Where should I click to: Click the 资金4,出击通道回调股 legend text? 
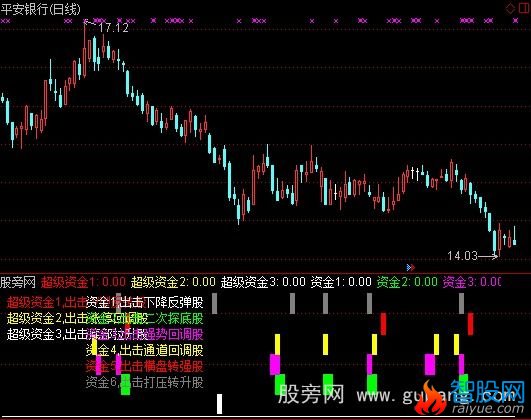tap(145, 351)
